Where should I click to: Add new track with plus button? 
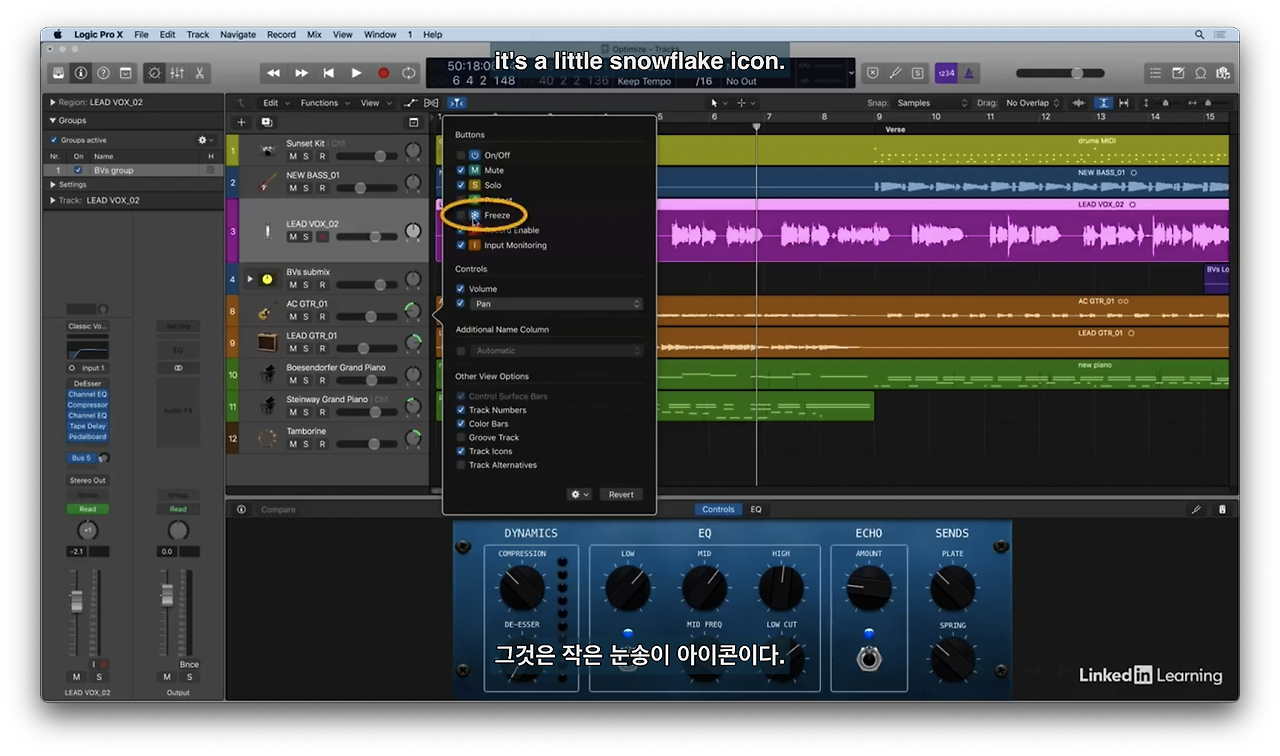pos(241,122)
